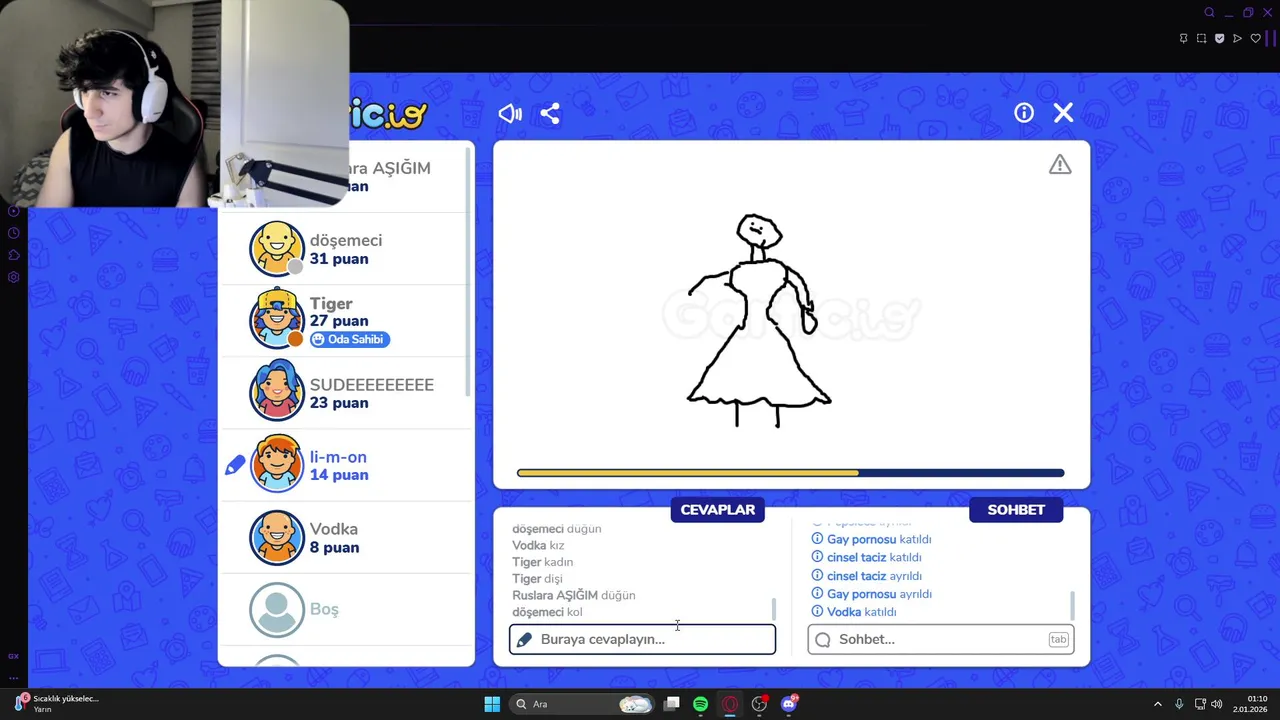
Task: Click the browser send/flow arrow icon
Action: click(1237, 39)
